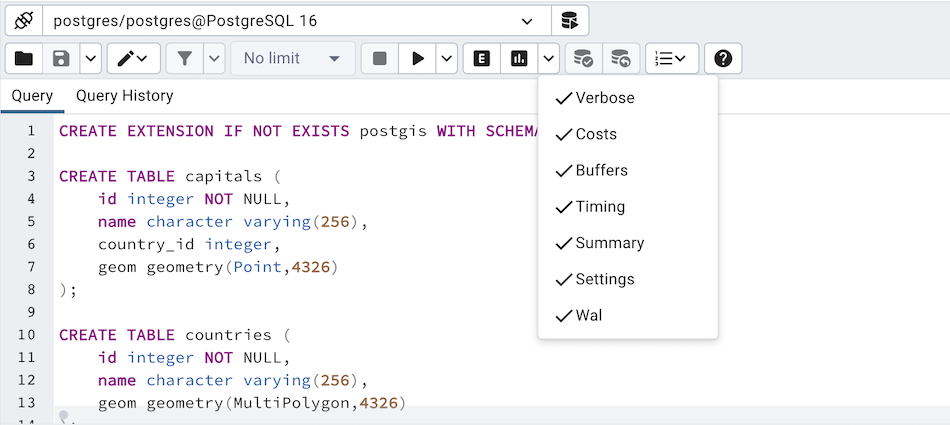Viewport: 950px width, 425px height.
Task: Open the new query tool database icon
Action: pos(570,21)
